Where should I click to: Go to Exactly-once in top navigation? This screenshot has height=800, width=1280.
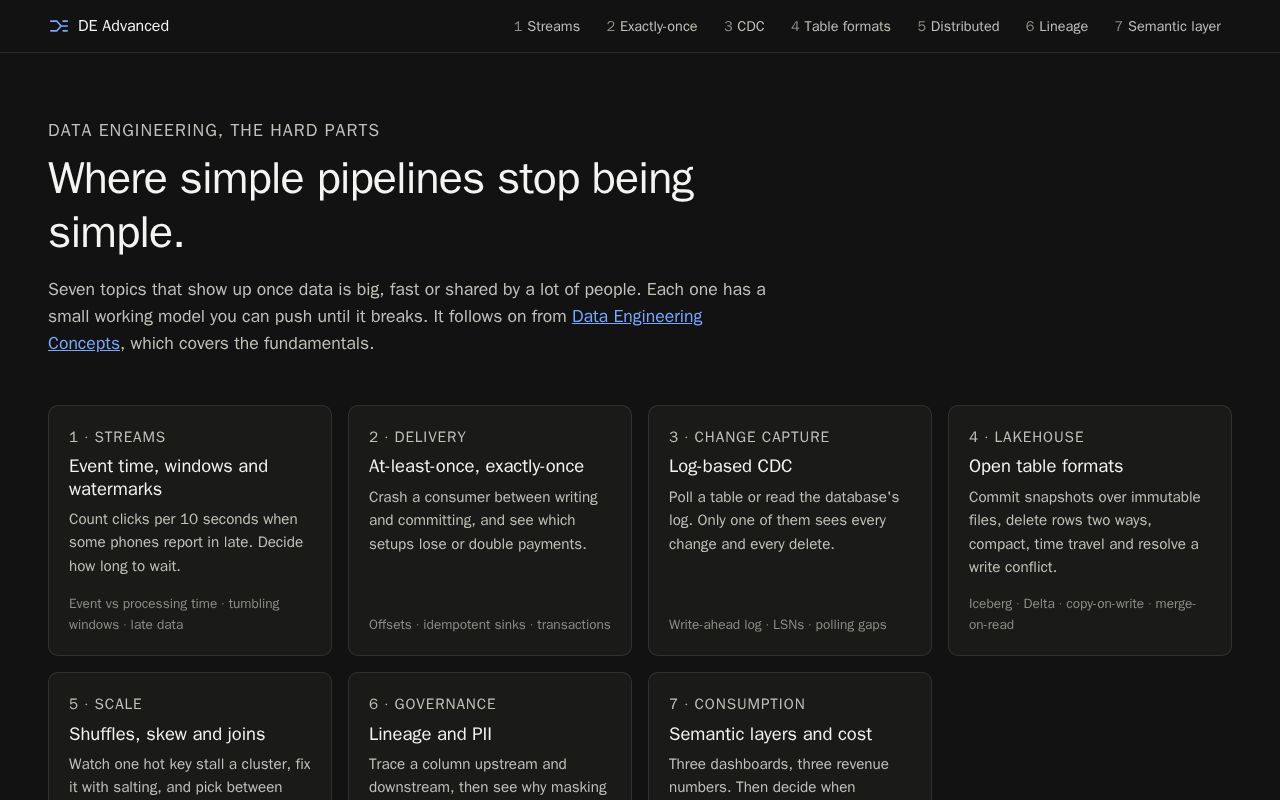click(652, 26)
